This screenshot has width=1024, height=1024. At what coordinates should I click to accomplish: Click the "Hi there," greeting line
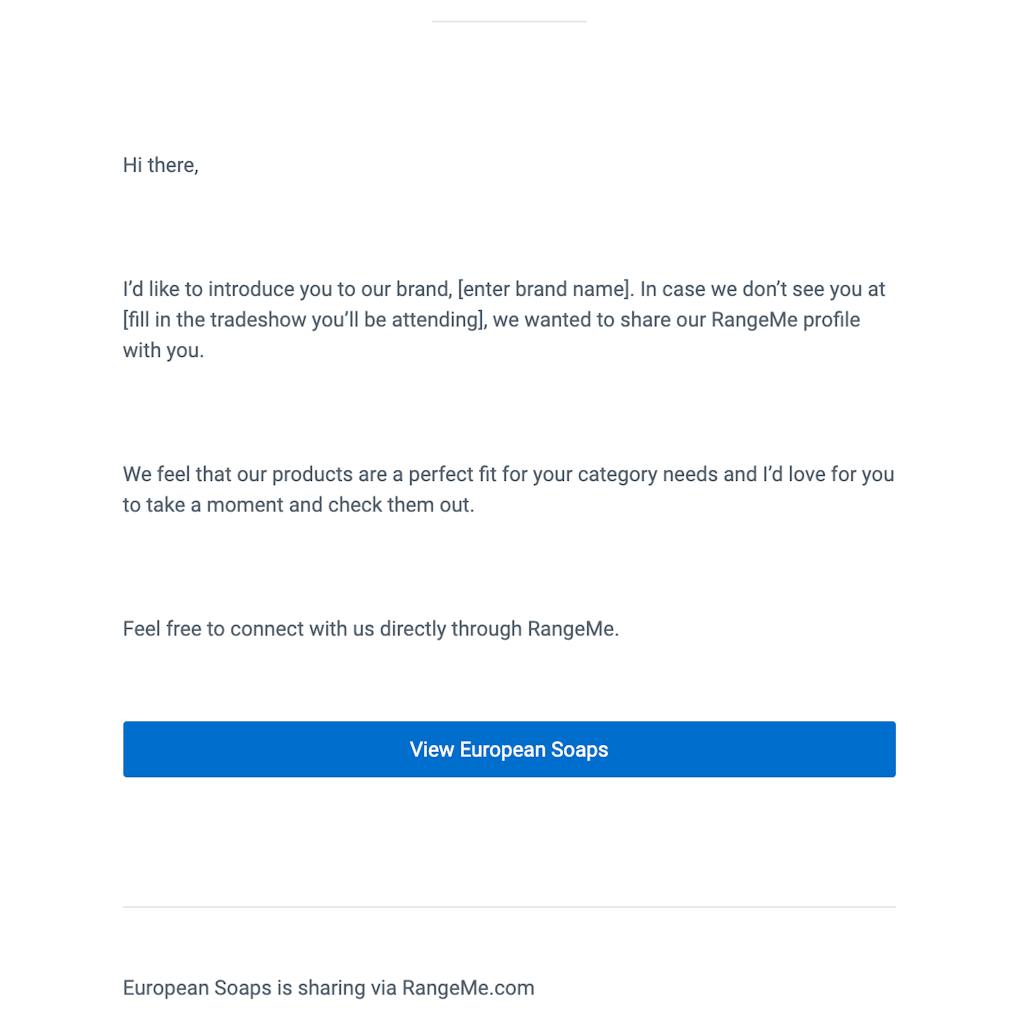[160, 165]
